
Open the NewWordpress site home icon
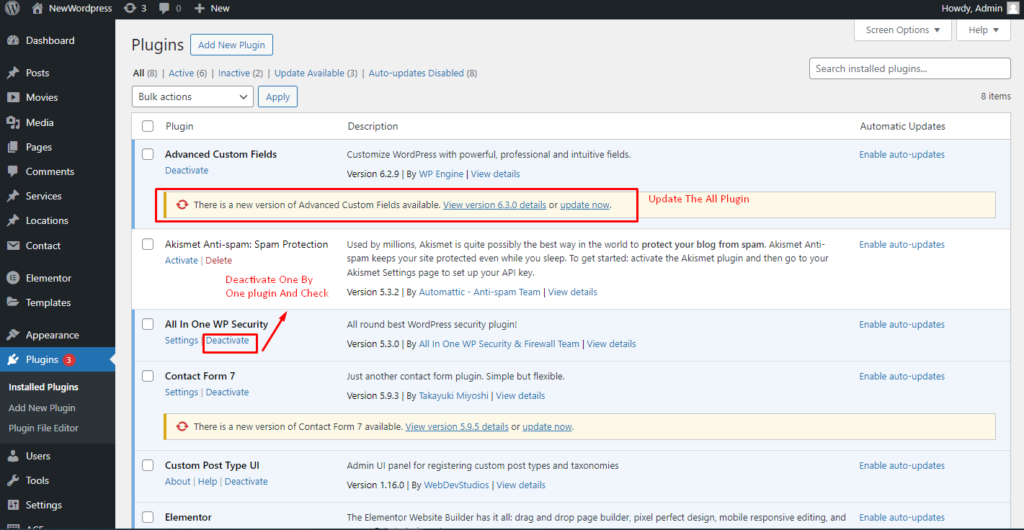pos(38,8)
